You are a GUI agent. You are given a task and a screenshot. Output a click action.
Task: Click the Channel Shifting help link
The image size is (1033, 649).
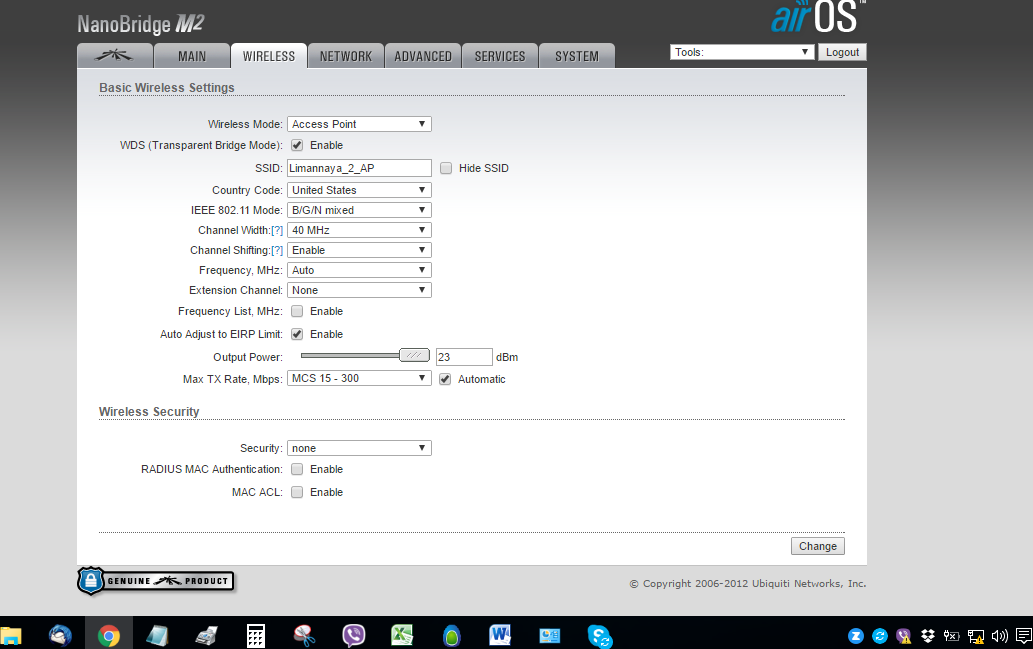coord(277,250)
